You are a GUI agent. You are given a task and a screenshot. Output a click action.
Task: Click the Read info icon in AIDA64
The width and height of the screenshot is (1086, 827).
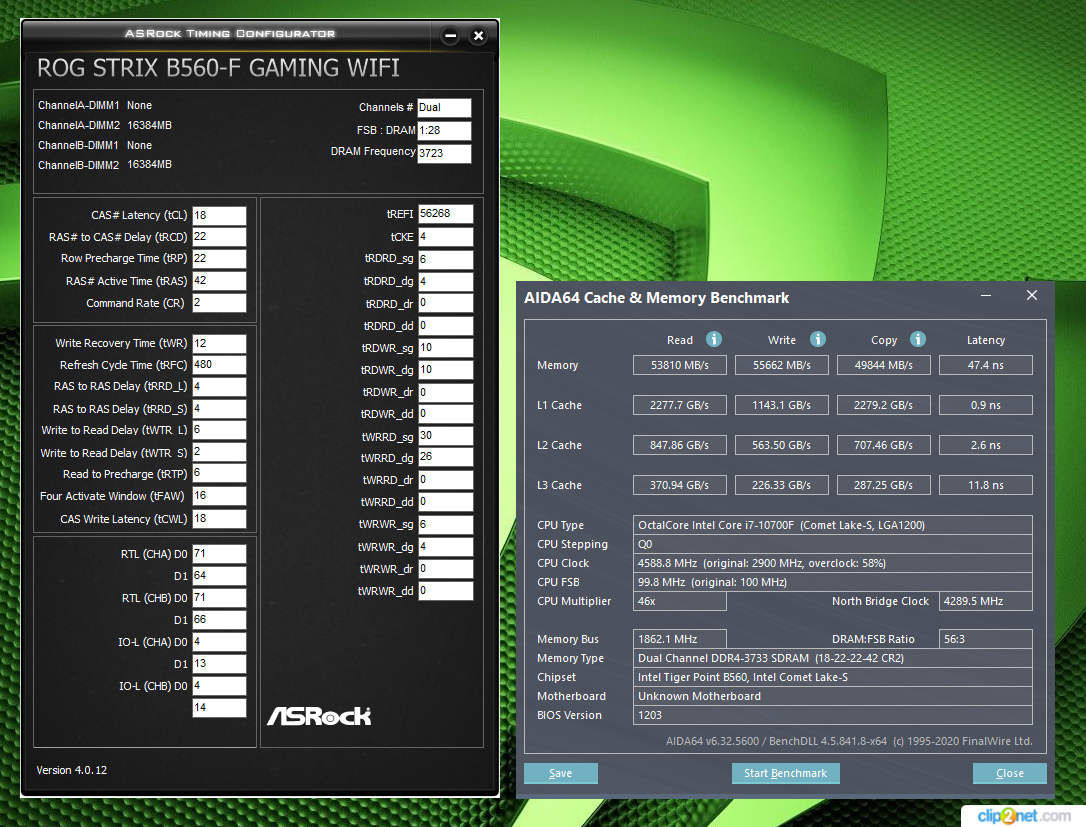point(713,339)
